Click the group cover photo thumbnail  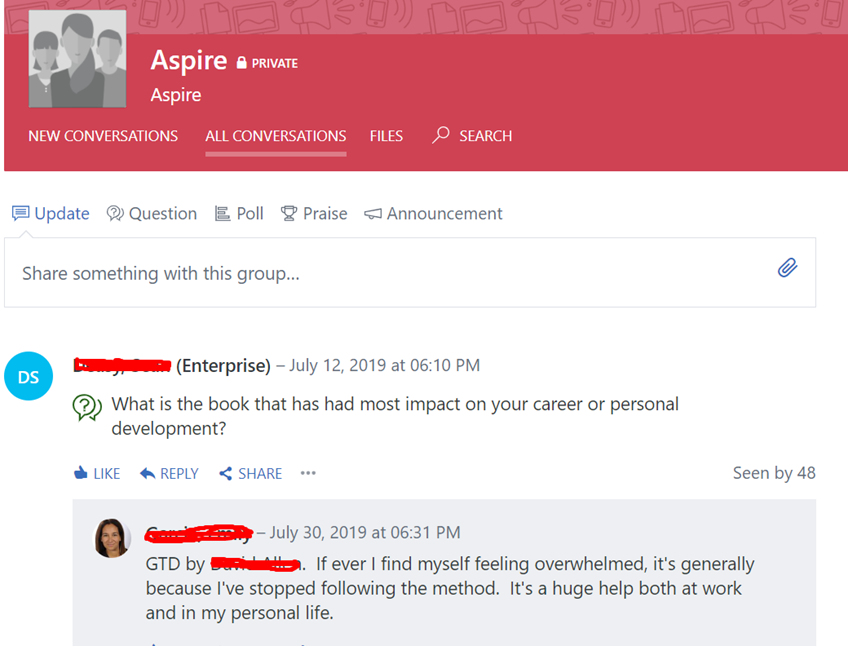(x=77, y=58)
